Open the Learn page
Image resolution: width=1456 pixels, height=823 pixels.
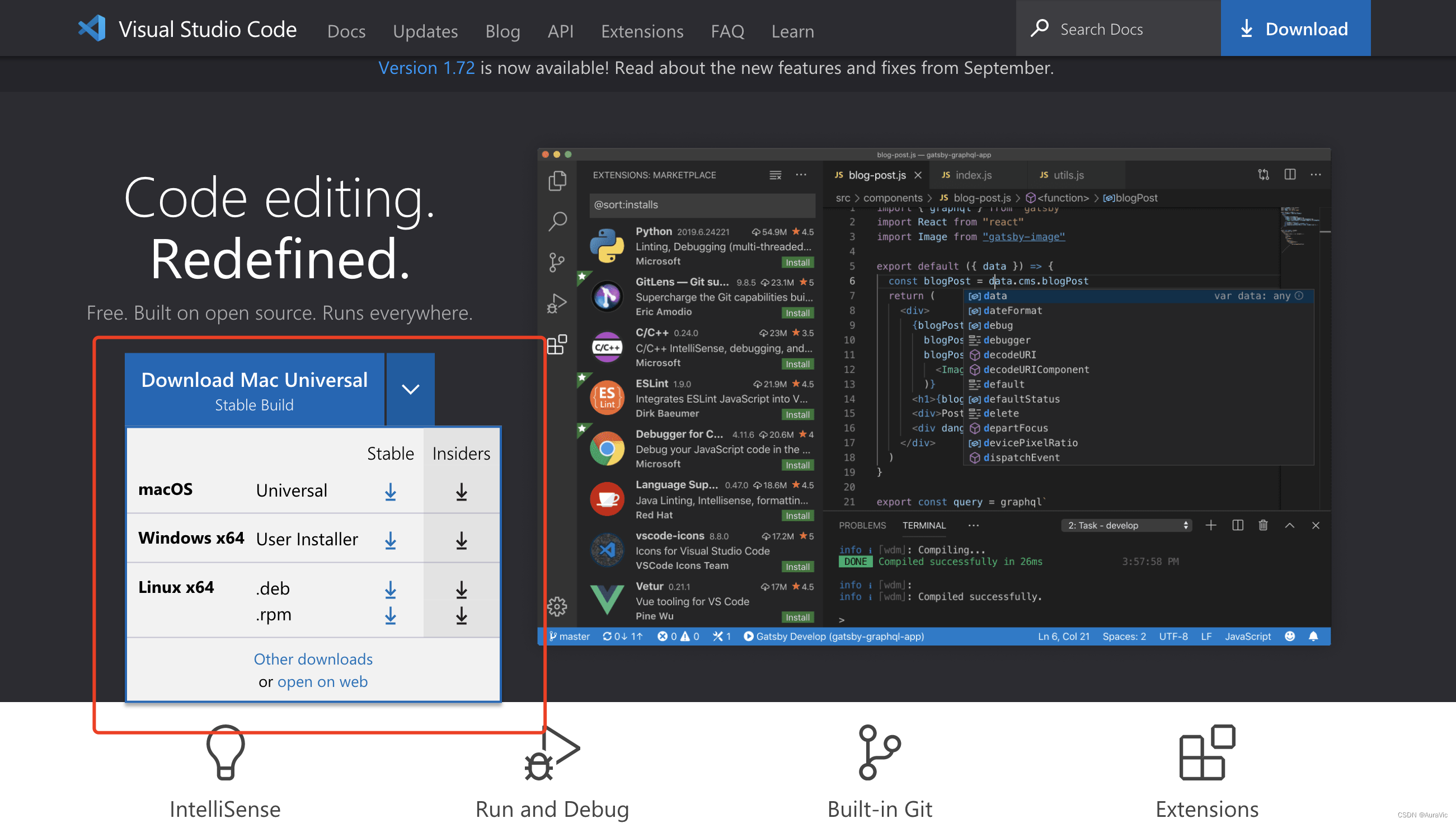coord(792,31)
